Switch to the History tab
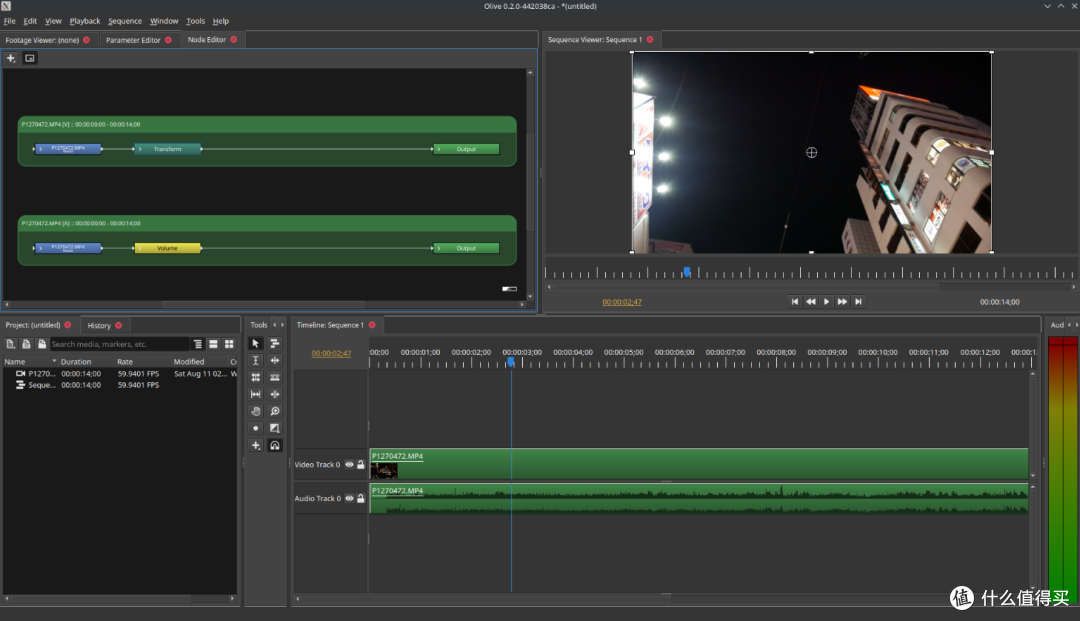The height and width of the screenshot is (621, 1080). [99, 326]
